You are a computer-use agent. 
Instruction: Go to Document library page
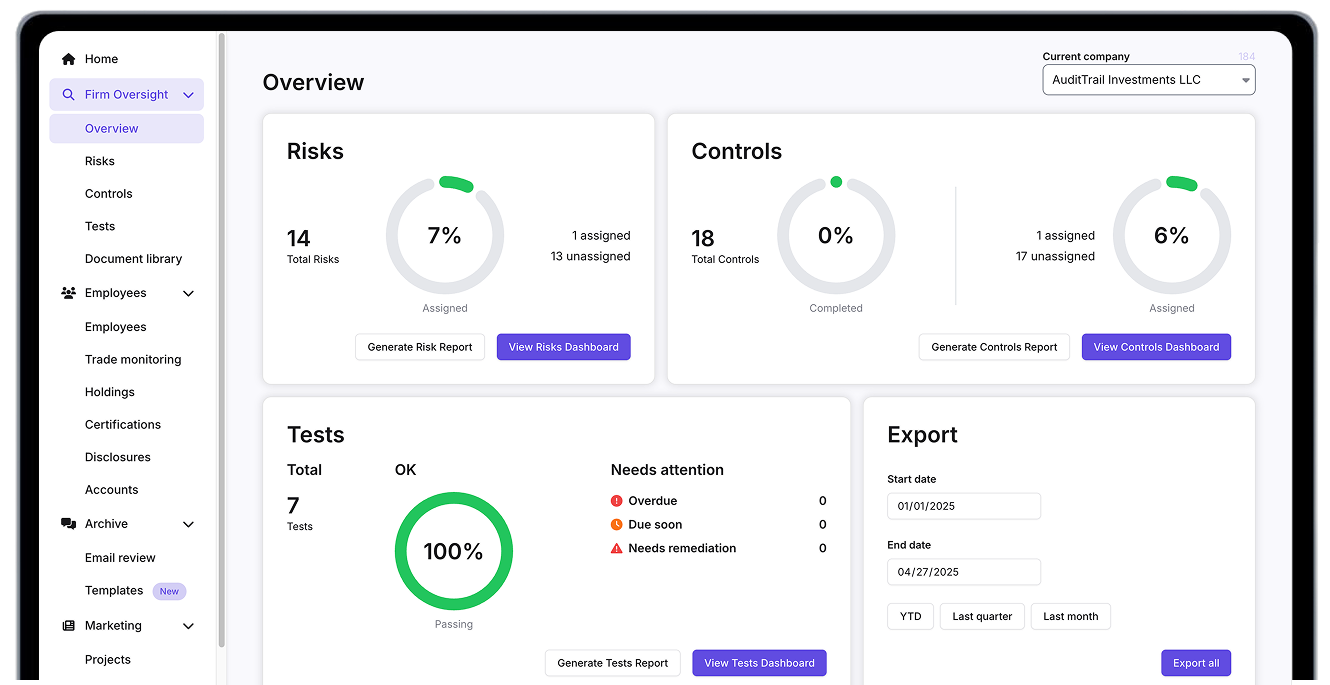point(133,259)
